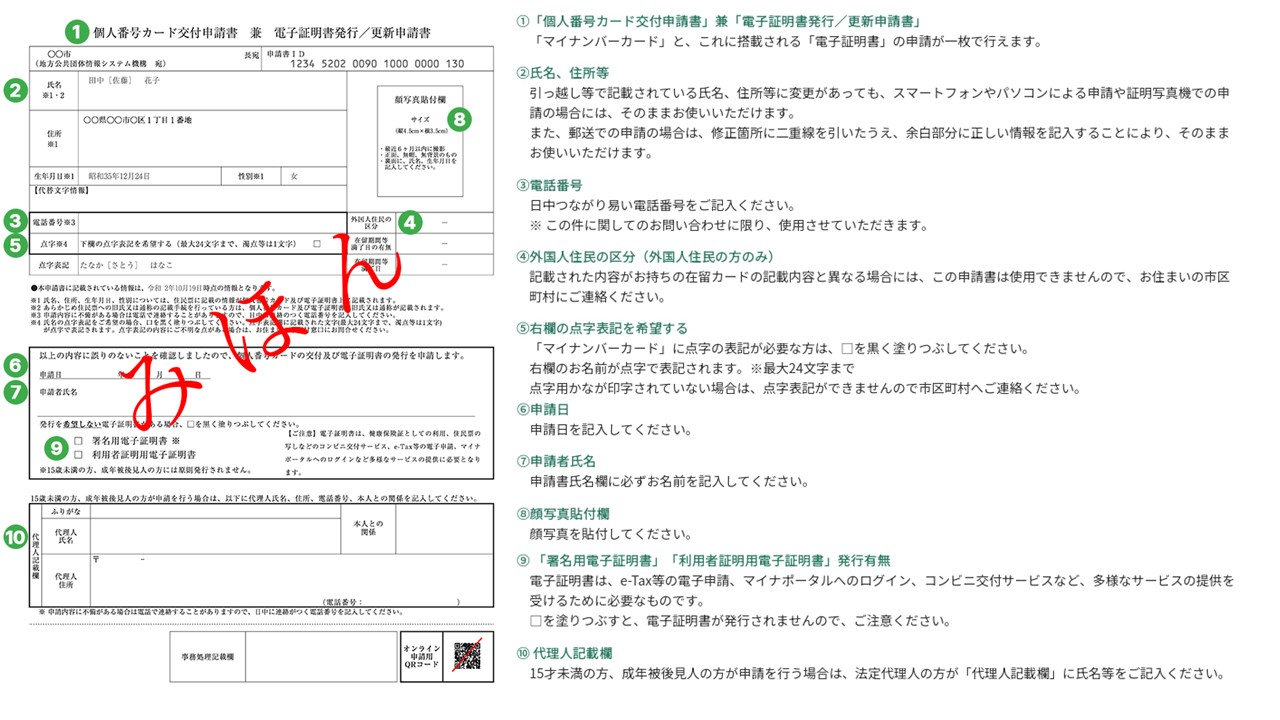Click the 在留期間等満了日の有無 cell label
Viewport: 1280px width, 720px height.
(x=371, y=244)
